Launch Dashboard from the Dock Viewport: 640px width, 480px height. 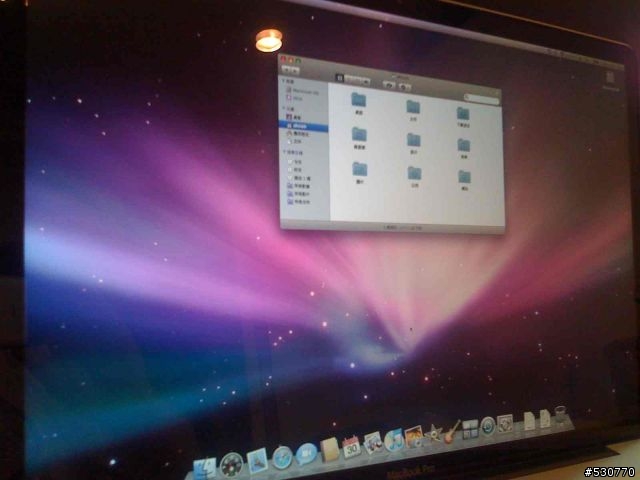point(231,464)
